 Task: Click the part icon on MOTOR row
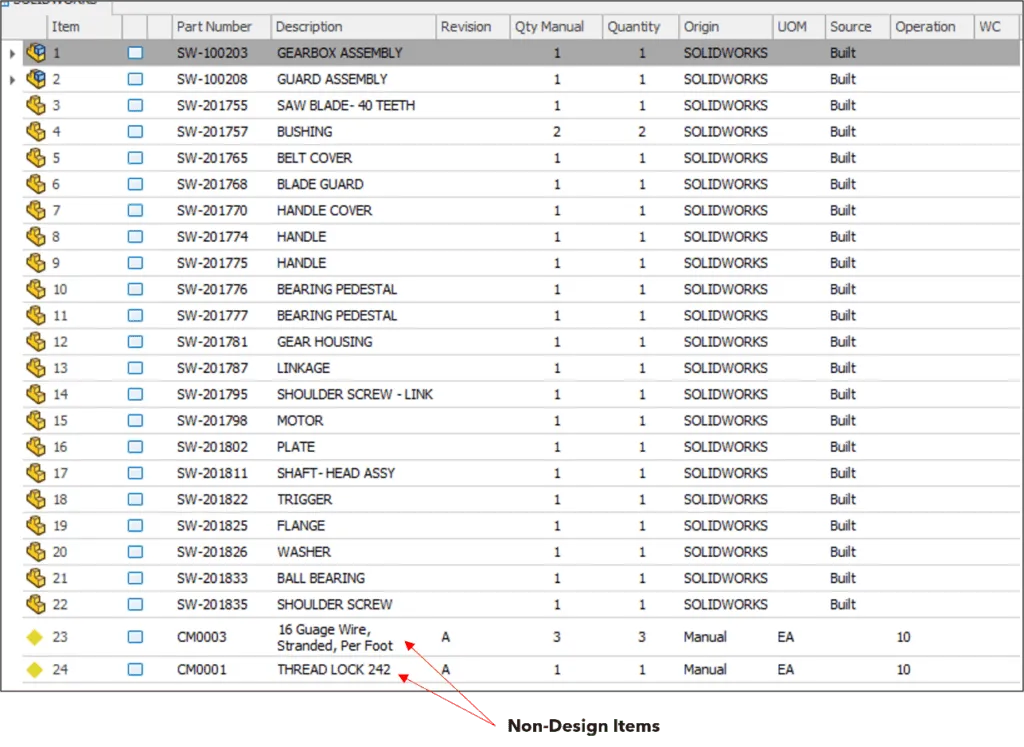[x=36, y=421]
